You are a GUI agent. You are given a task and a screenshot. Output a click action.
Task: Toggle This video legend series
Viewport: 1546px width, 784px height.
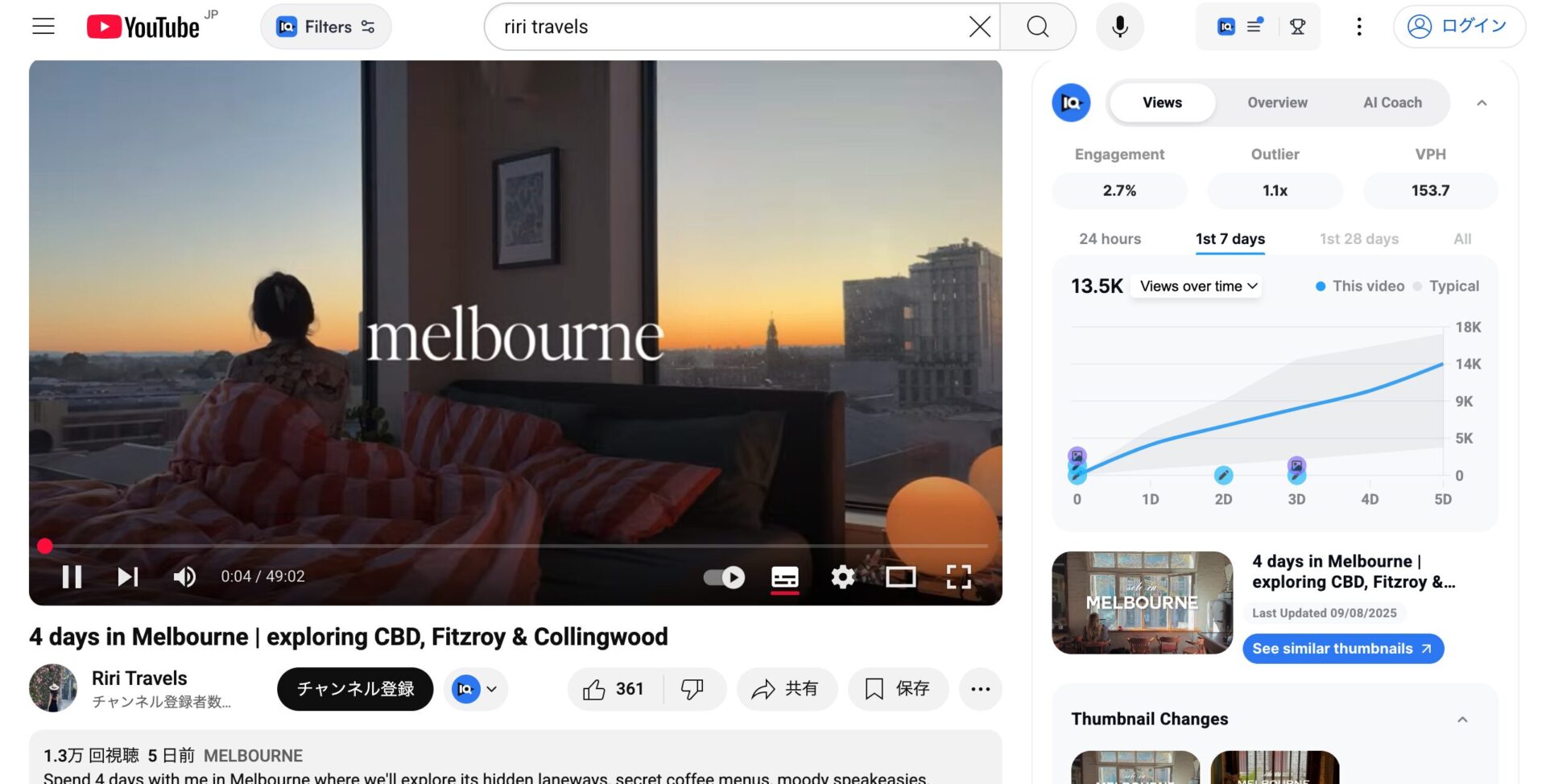(x=1360, y=286)
